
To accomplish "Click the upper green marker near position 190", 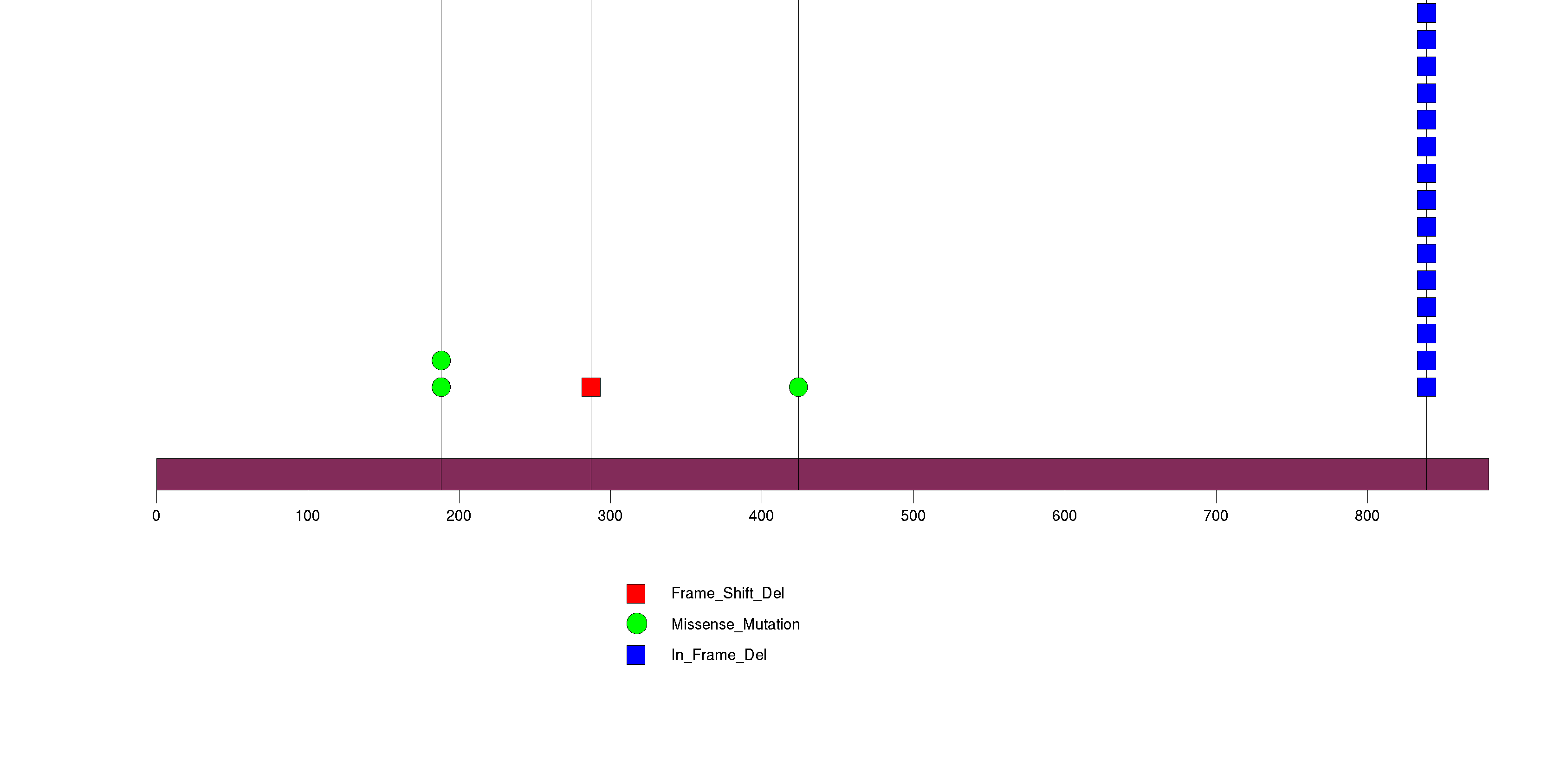I will click(x=441, y=360).
